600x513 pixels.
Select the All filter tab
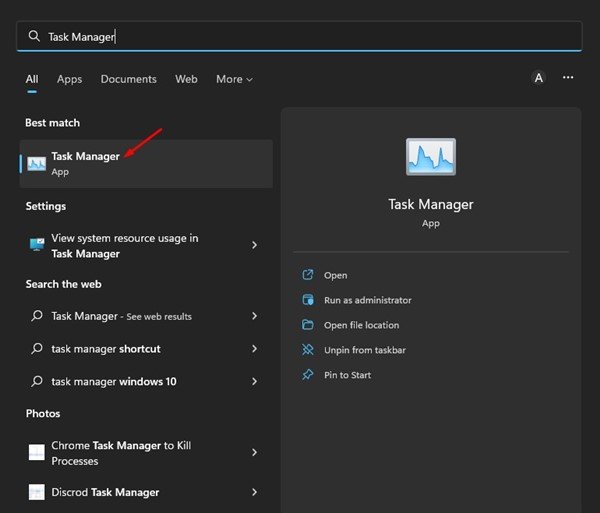pyautogui.click(x=32, y=79)
